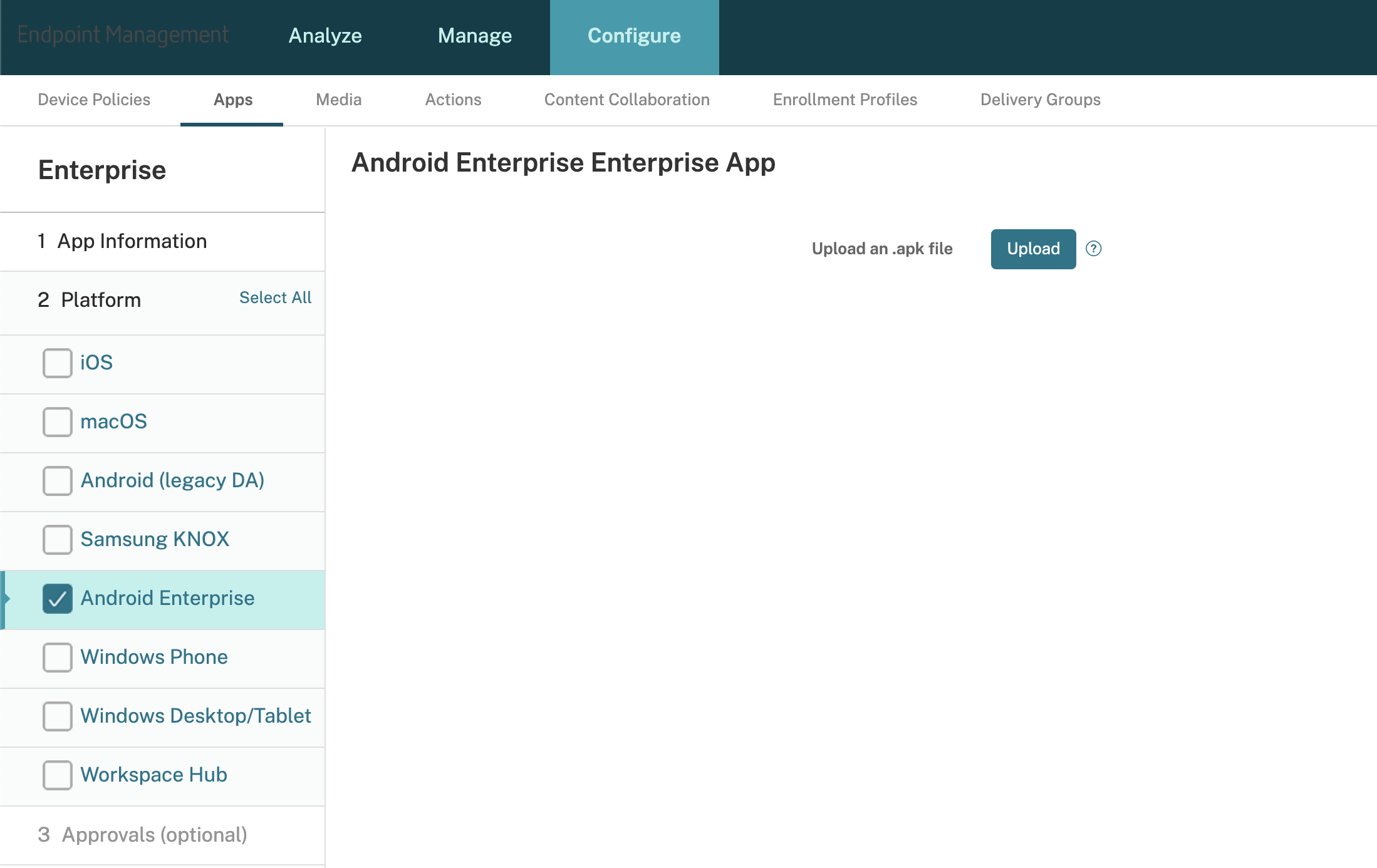Go to step 1 App Information
This screenshot has width=1377, height=868.
pyautogui.click(x=132, y=241)
